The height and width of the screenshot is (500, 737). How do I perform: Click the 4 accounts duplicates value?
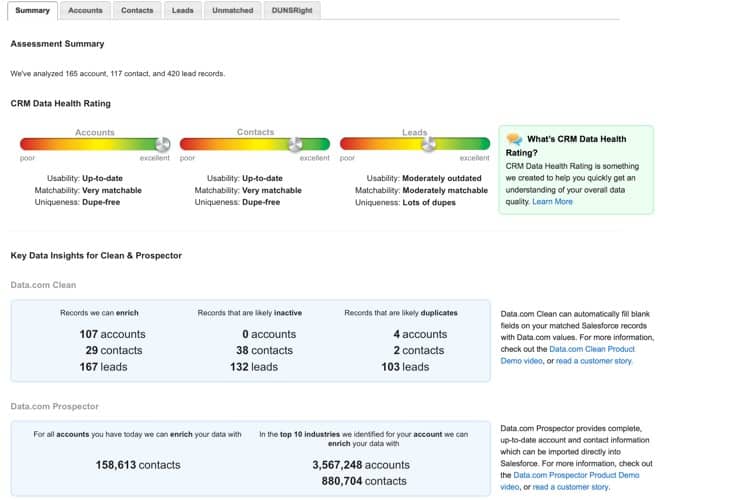coord(420,334)
